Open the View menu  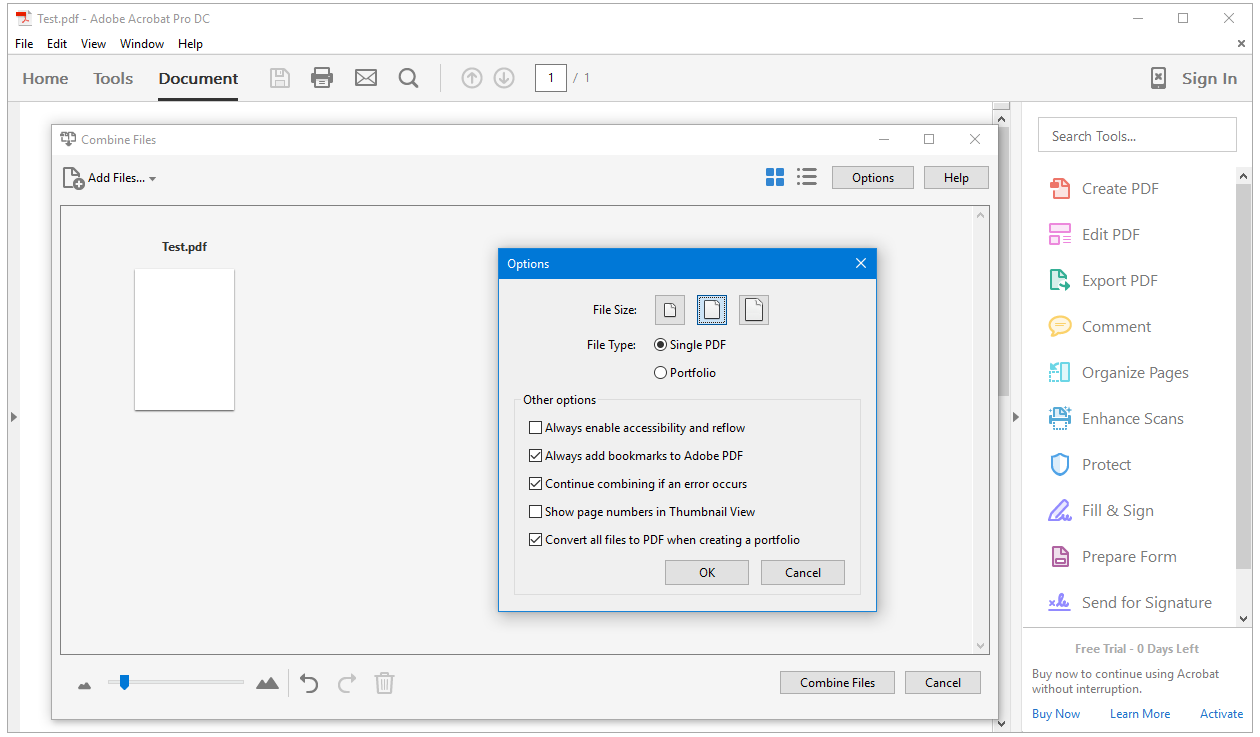click(93, 44)
